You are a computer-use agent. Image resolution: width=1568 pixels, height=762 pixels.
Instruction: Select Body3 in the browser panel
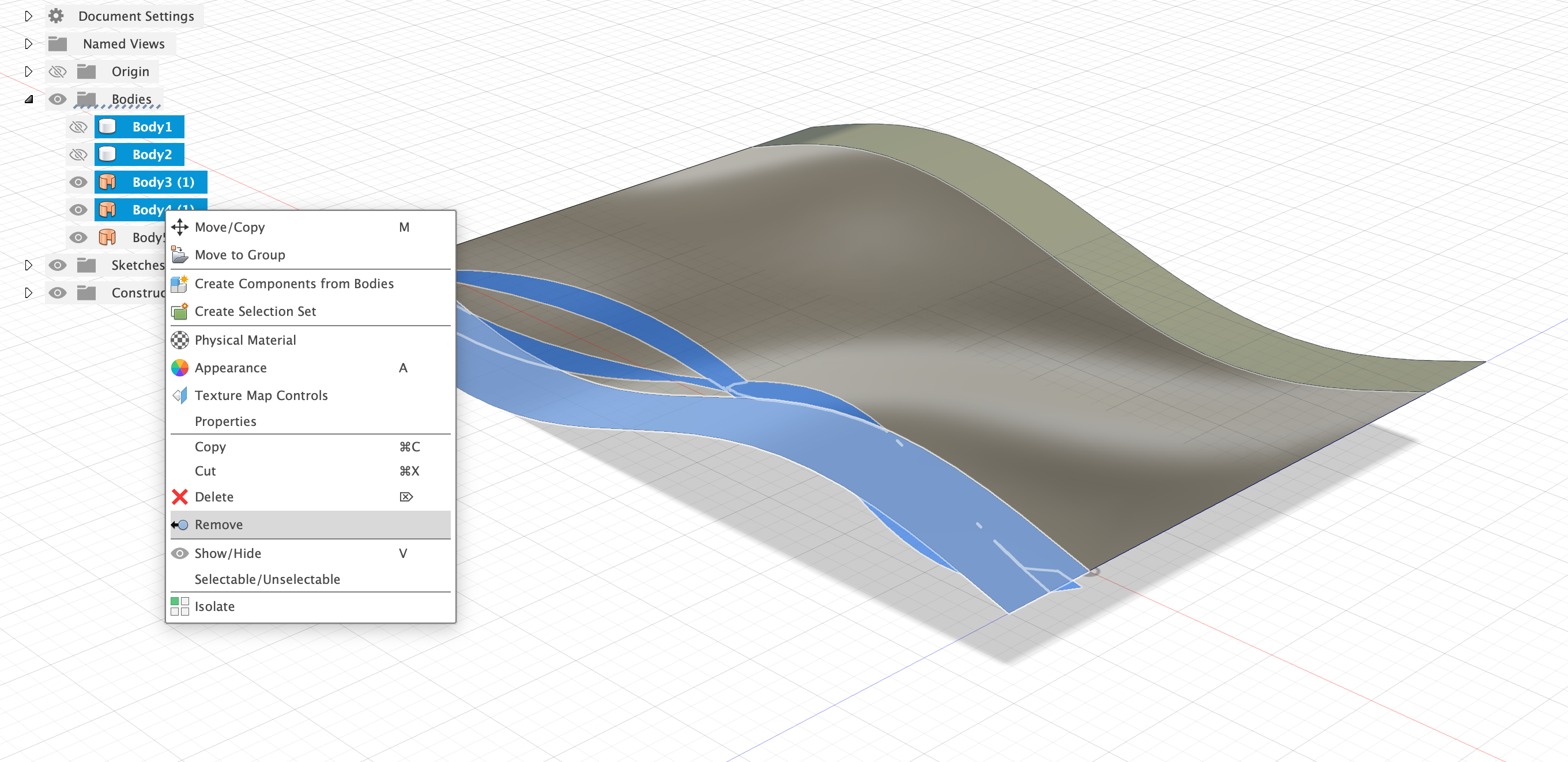pos(153,182)
